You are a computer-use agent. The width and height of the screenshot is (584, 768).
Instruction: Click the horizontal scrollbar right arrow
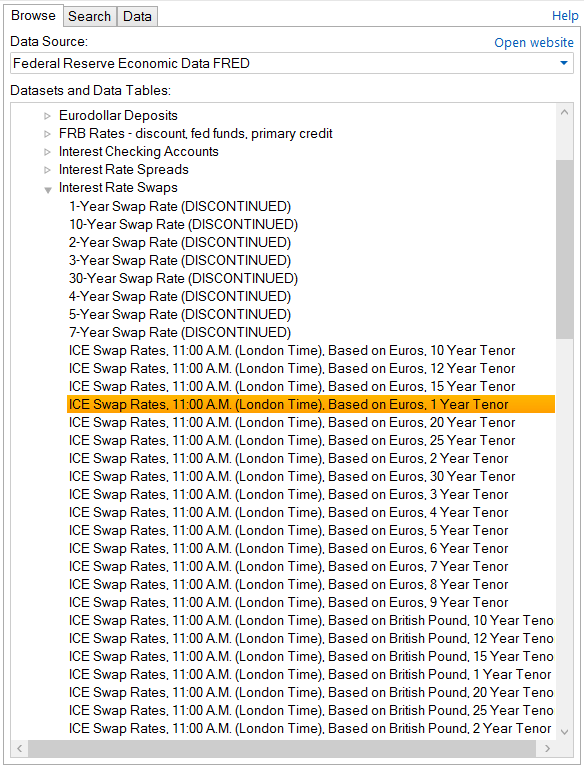(547, 748)
